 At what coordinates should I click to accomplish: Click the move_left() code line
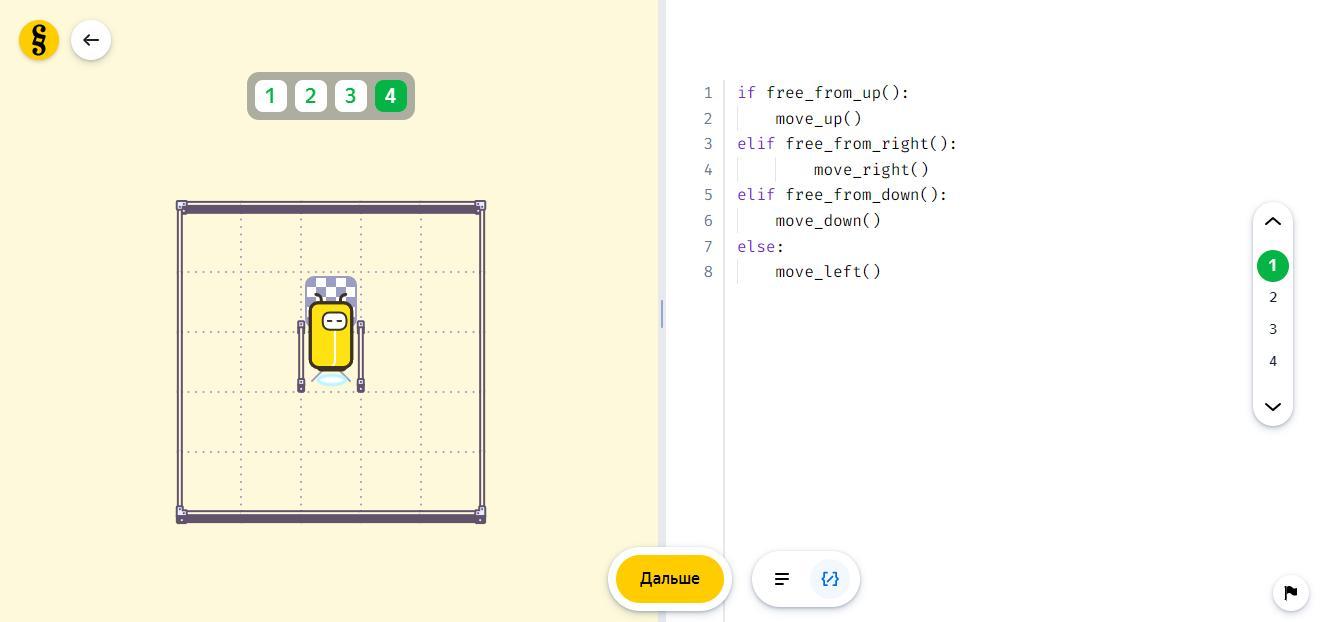[828, 272]
